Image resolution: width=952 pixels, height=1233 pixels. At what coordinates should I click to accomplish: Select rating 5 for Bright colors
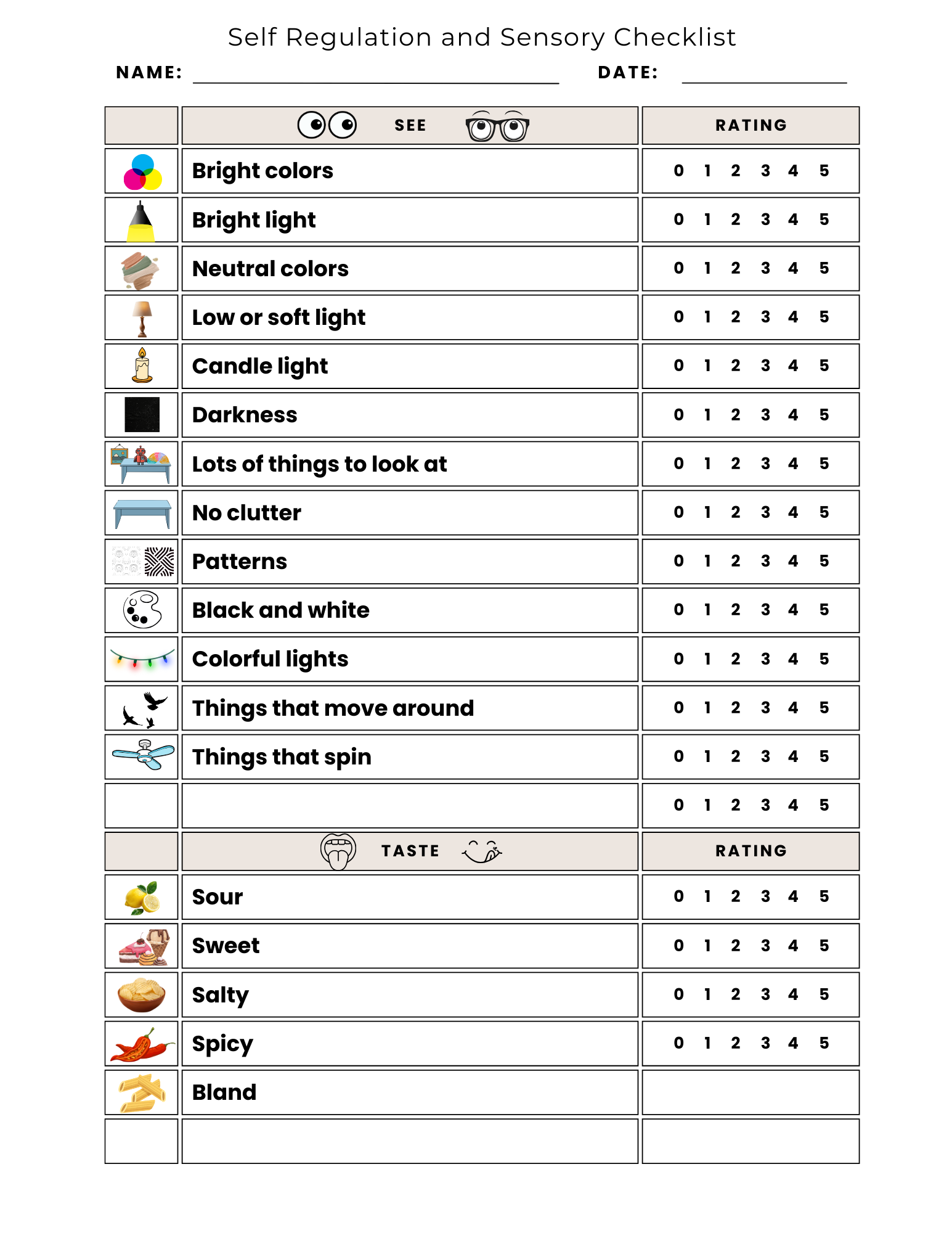click(824, 171)
